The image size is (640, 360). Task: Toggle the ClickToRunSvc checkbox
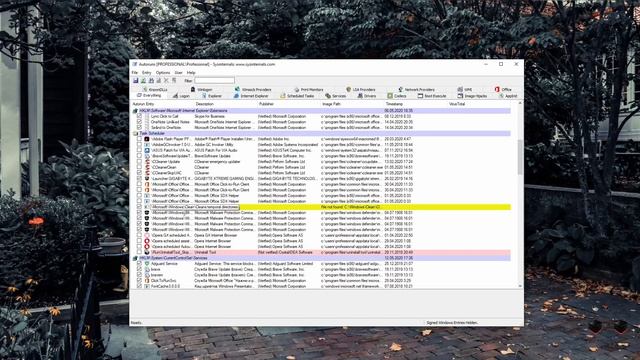click(139, 281)
